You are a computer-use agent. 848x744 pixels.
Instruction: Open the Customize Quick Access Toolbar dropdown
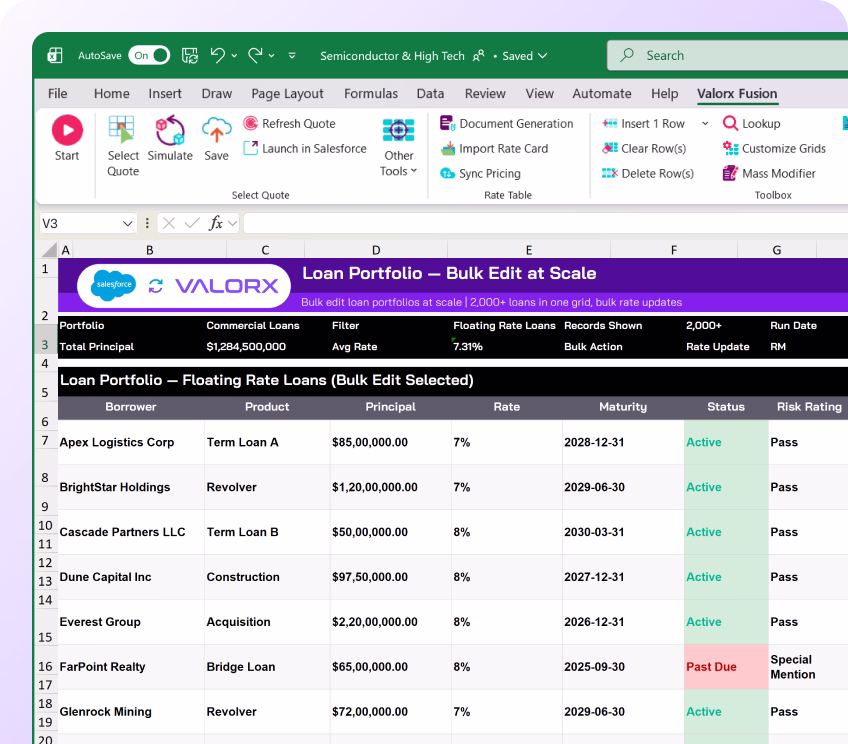coord(292,56)
